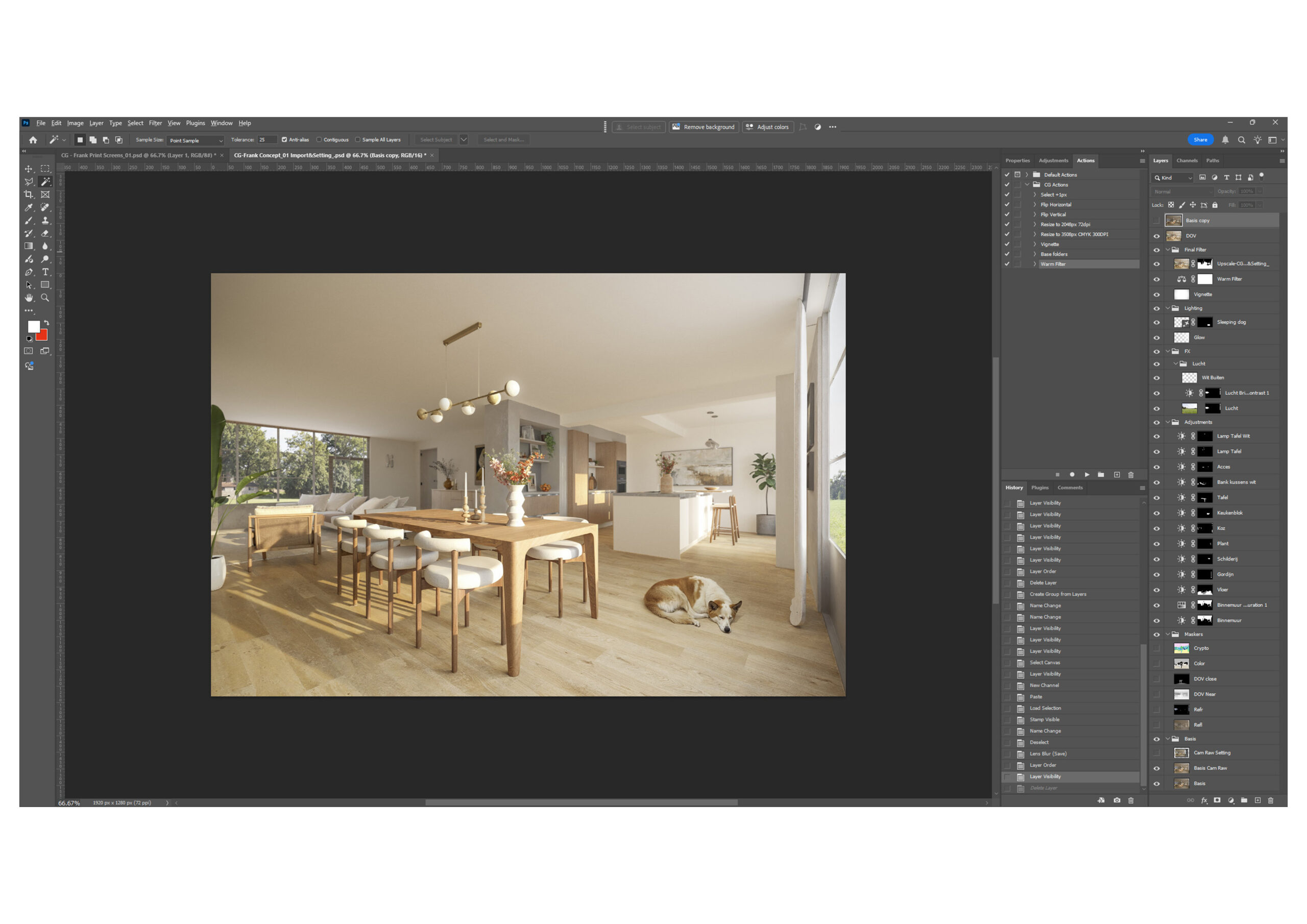Select the Eyedropper tool
This screenshot has width=1307, height=924.
[x=29, y=208]
